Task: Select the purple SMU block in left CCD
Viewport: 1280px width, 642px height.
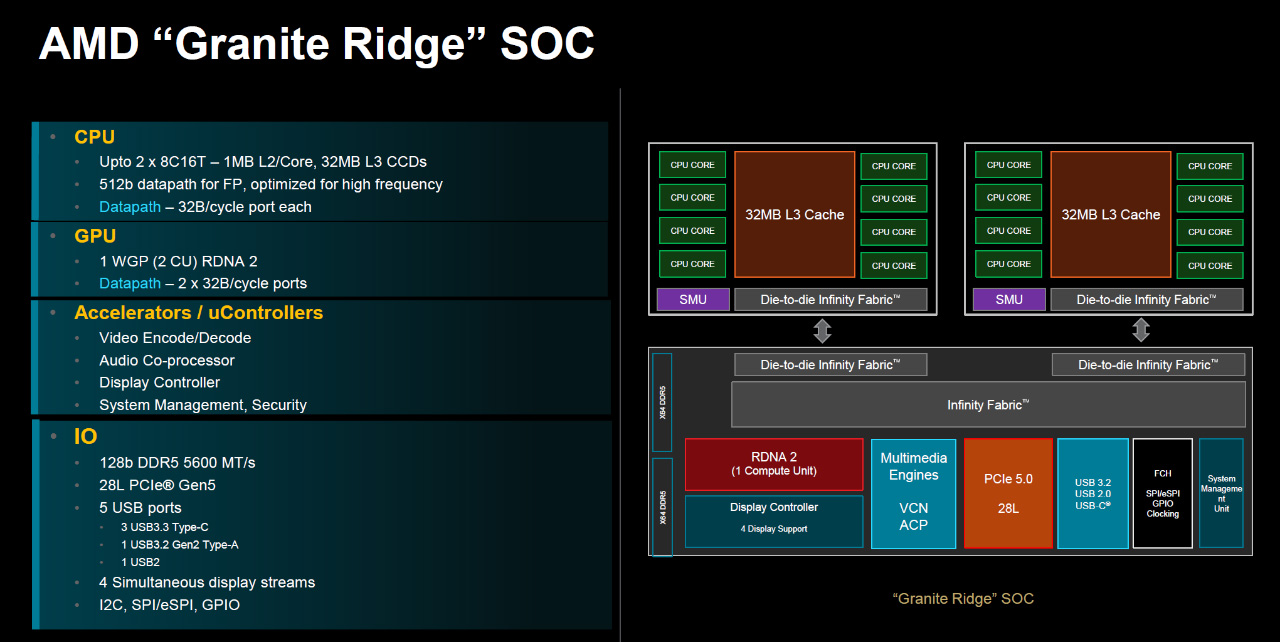Action: (x=692, y=299)
